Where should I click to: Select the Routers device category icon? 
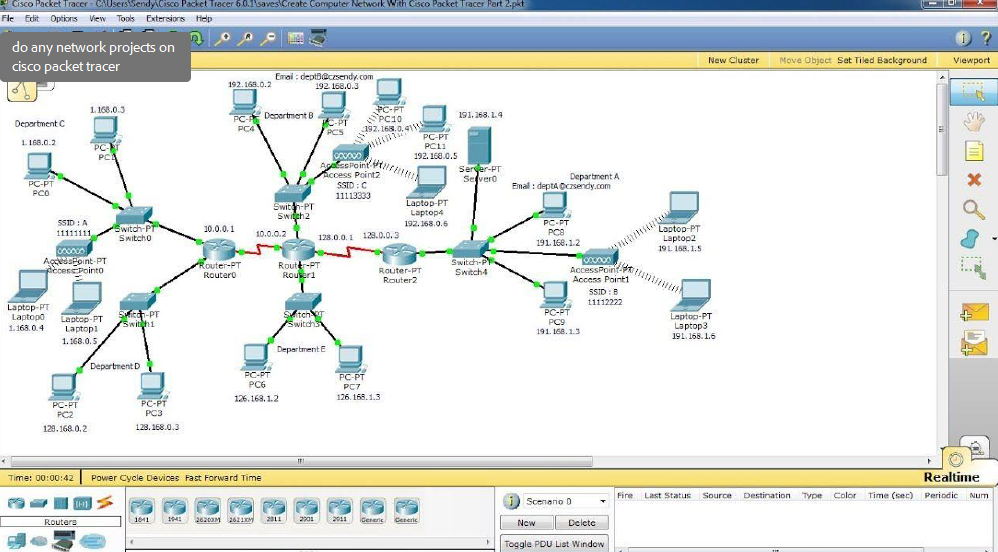pyautogui.click(x=17, y=504)
